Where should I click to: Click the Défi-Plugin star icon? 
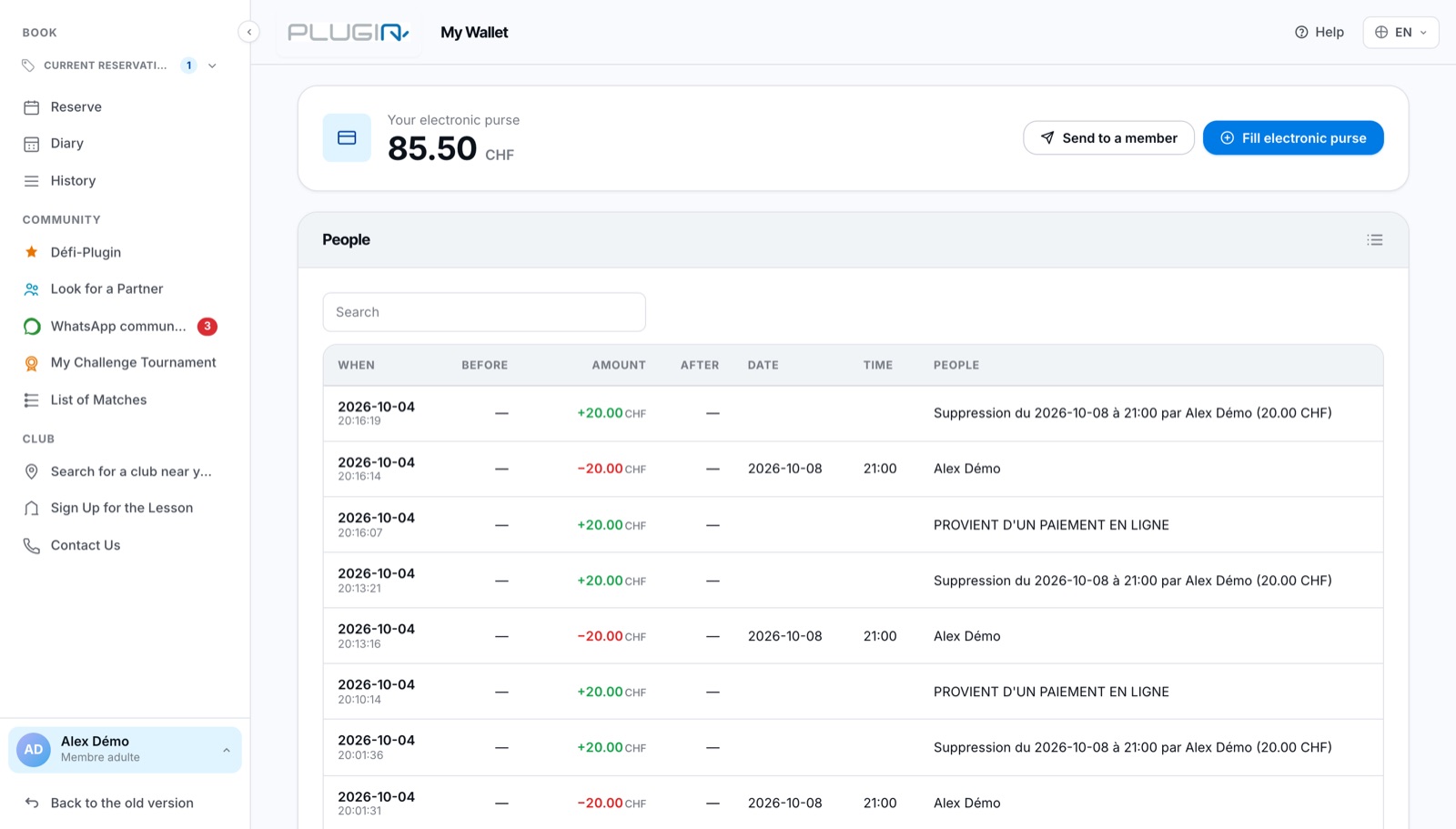tap(32, 252)
